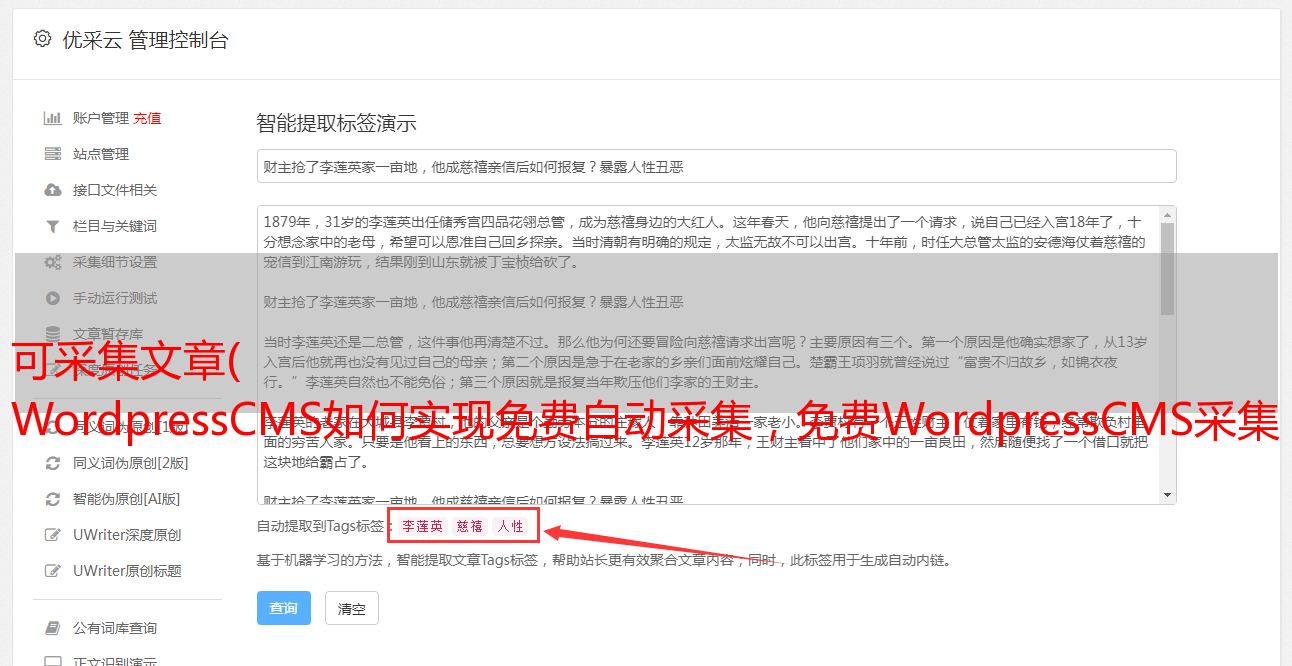Viewport: 1292px width, 666px height.
Task: Click the text area scrollbar down arrow
Action: coord(1168,495)
